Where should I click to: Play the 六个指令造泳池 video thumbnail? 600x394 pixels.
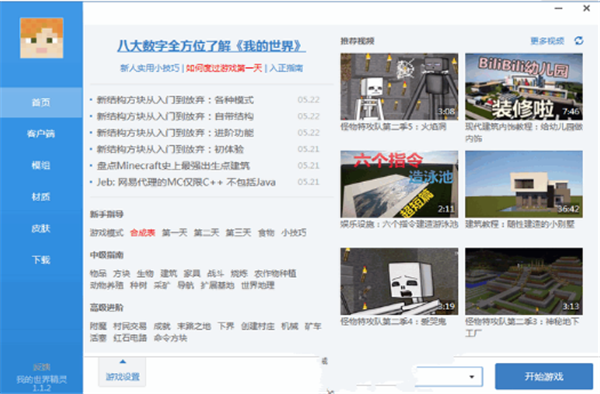coord(399,184)
